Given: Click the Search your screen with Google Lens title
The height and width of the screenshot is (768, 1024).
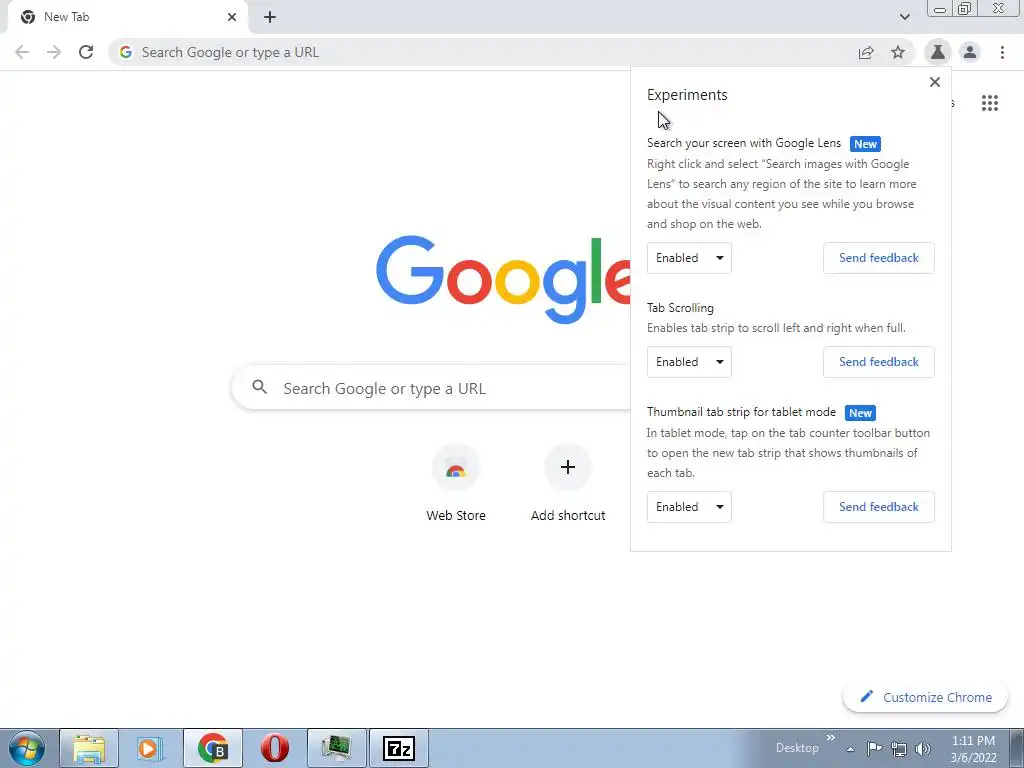Looking at the screenshot, I should tap(744, 143).
